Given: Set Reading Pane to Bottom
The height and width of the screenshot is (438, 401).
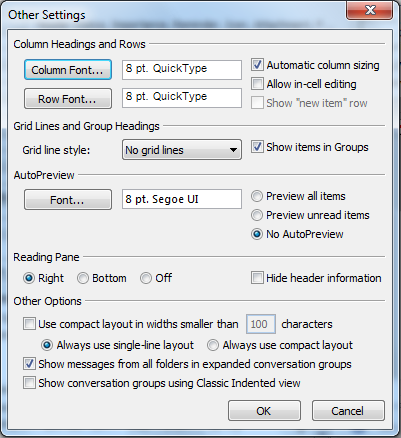Looking at the screenshot, I should point(83,278).
